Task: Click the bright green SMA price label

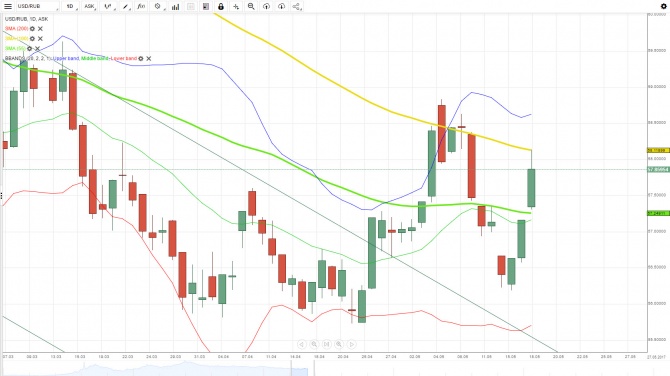Action: [x=658, y=213]
